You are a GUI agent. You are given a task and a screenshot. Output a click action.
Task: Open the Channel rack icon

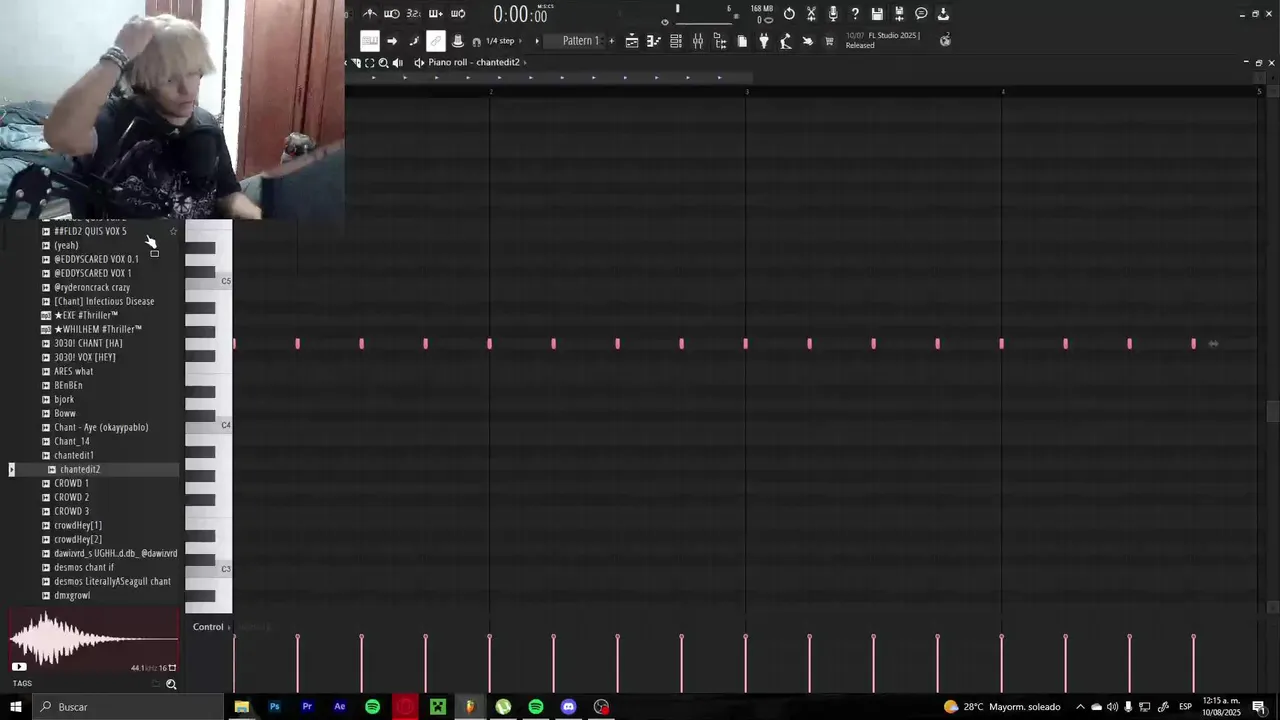point(676,41)
